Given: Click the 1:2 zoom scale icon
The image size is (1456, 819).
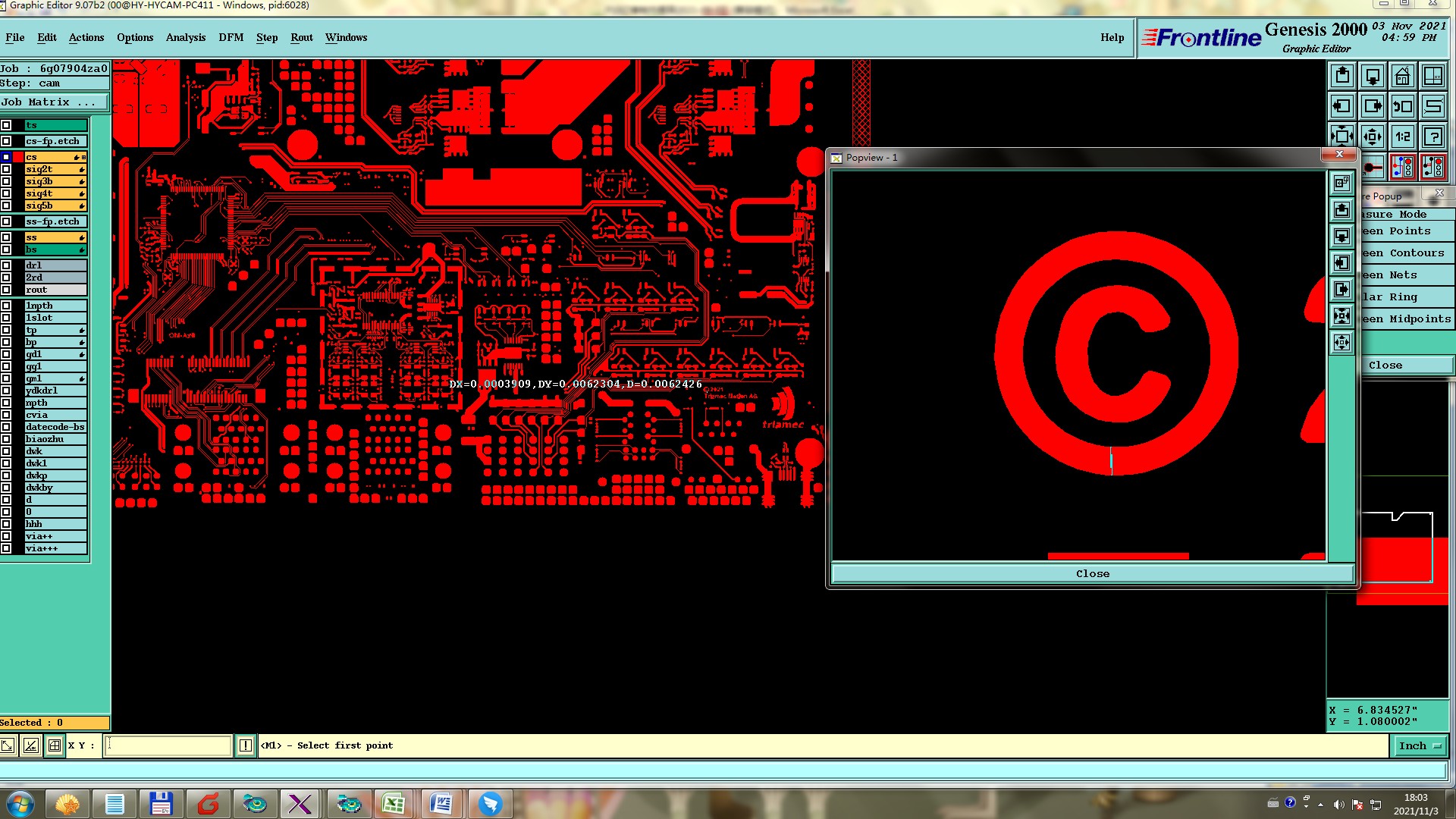Looking at the screenshot, I should (x=1403, y=136).
